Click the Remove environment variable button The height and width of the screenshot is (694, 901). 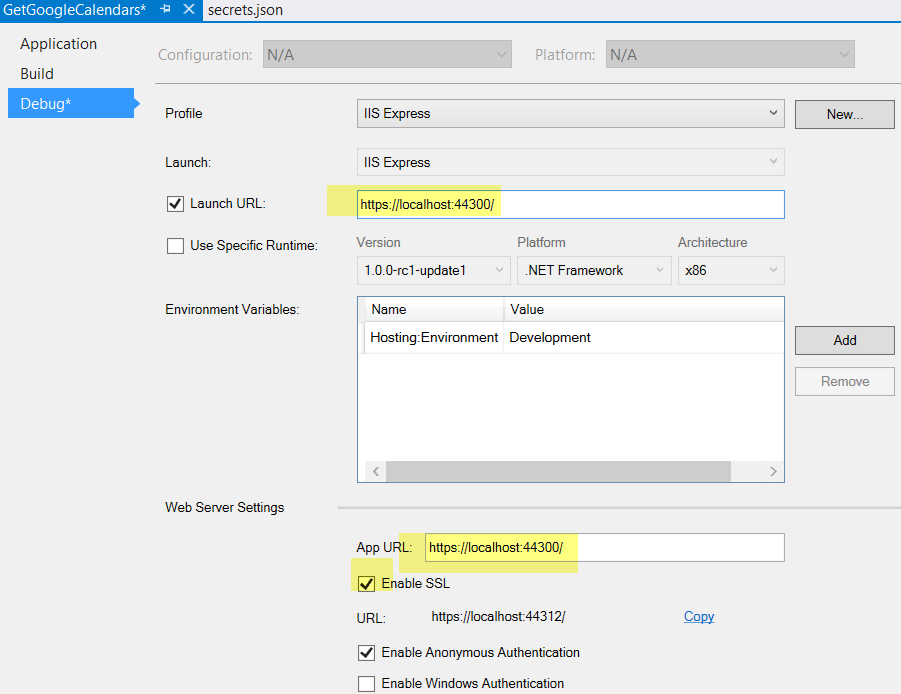click(845, 381)
